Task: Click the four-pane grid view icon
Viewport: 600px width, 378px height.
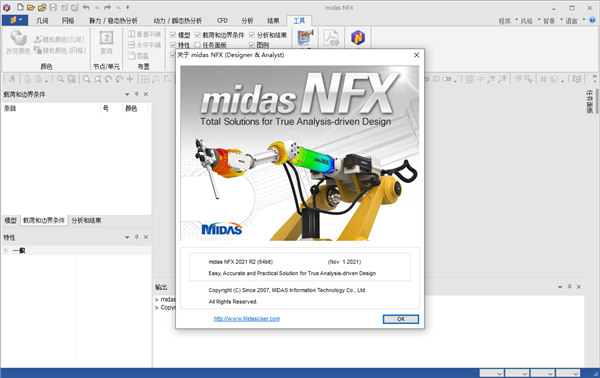Action: pyautogui.click(x=145, y=79)
